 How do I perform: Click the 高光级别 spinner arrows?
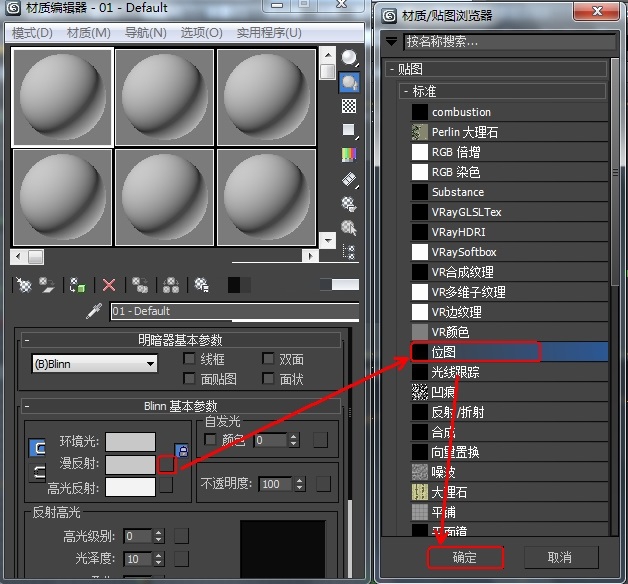[159, 536]
